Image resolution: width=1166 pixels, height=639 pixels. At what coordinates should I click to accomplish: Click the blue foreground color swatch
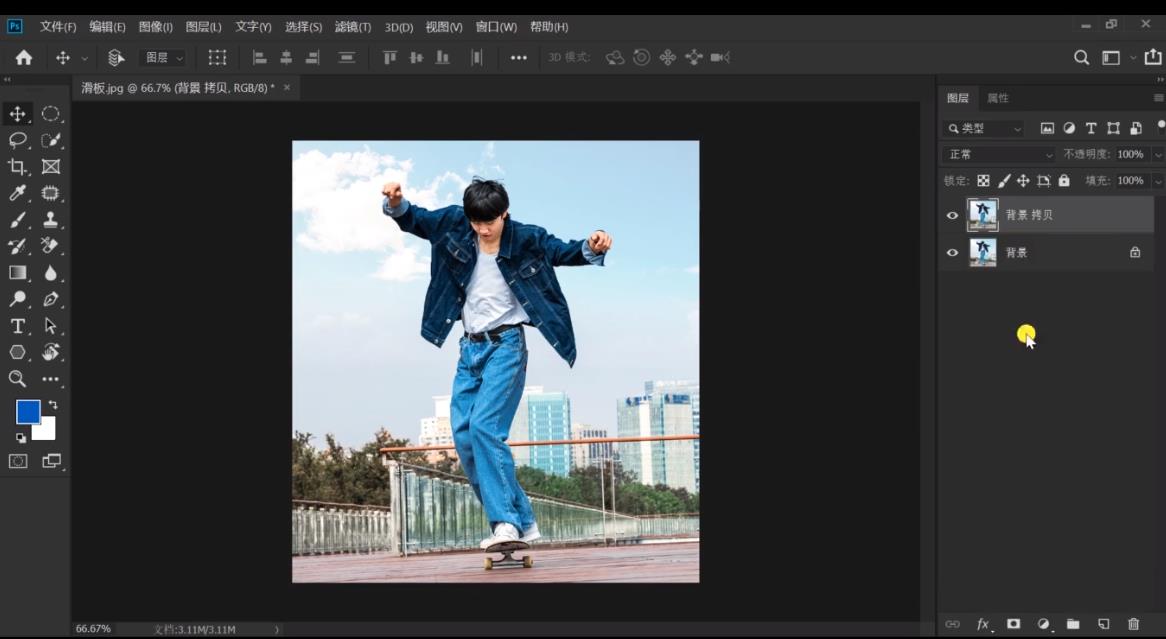pyautogui.click(x=27, y=411)
